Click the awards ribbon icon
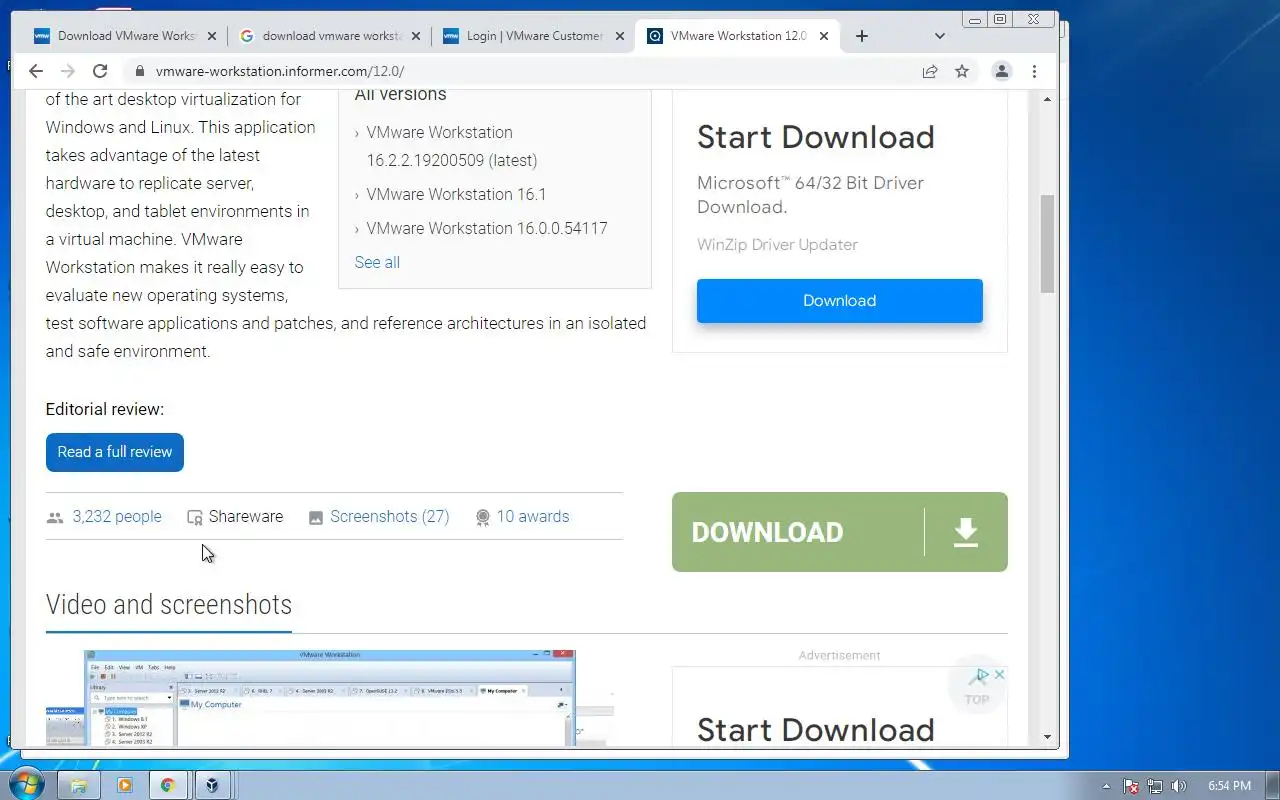 tap(483, 518)
